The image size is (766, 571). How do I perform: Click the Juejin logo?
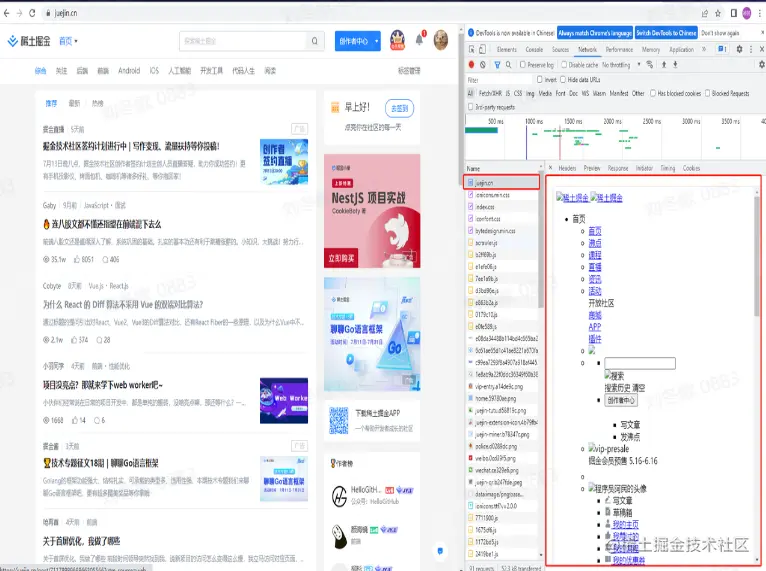[x=29, y=41]
